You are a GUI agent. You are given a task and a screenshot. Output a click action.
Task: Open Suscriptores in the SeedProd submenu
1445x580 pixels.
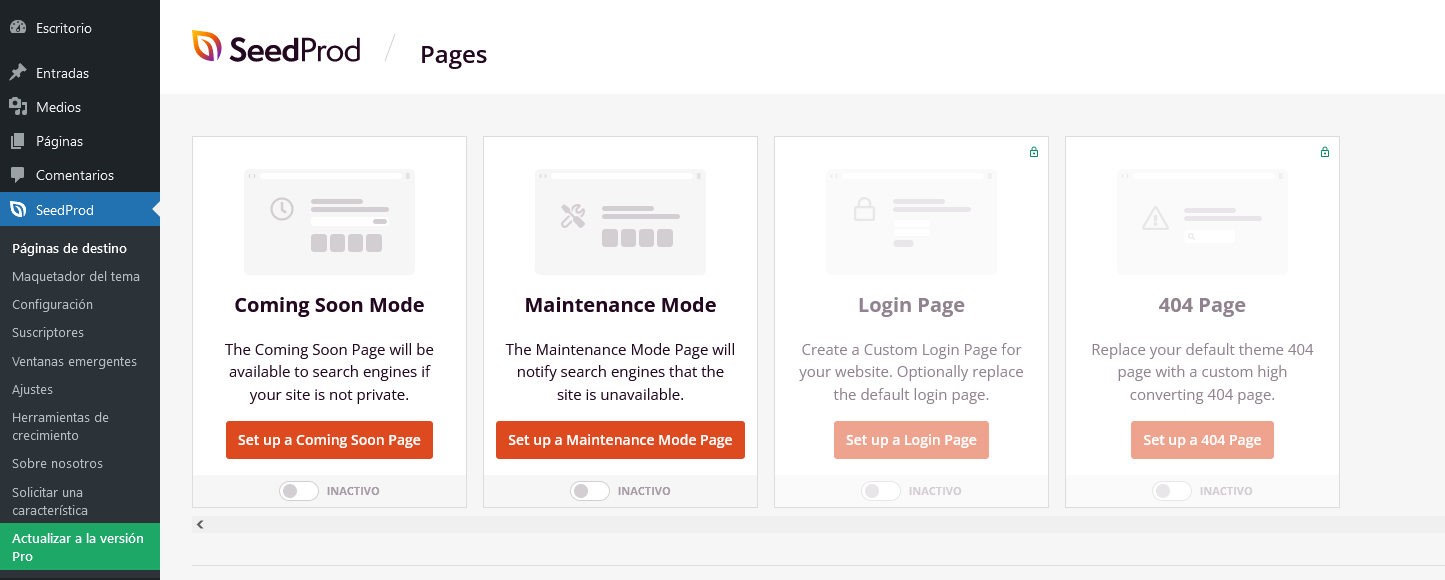coord(48,332)
